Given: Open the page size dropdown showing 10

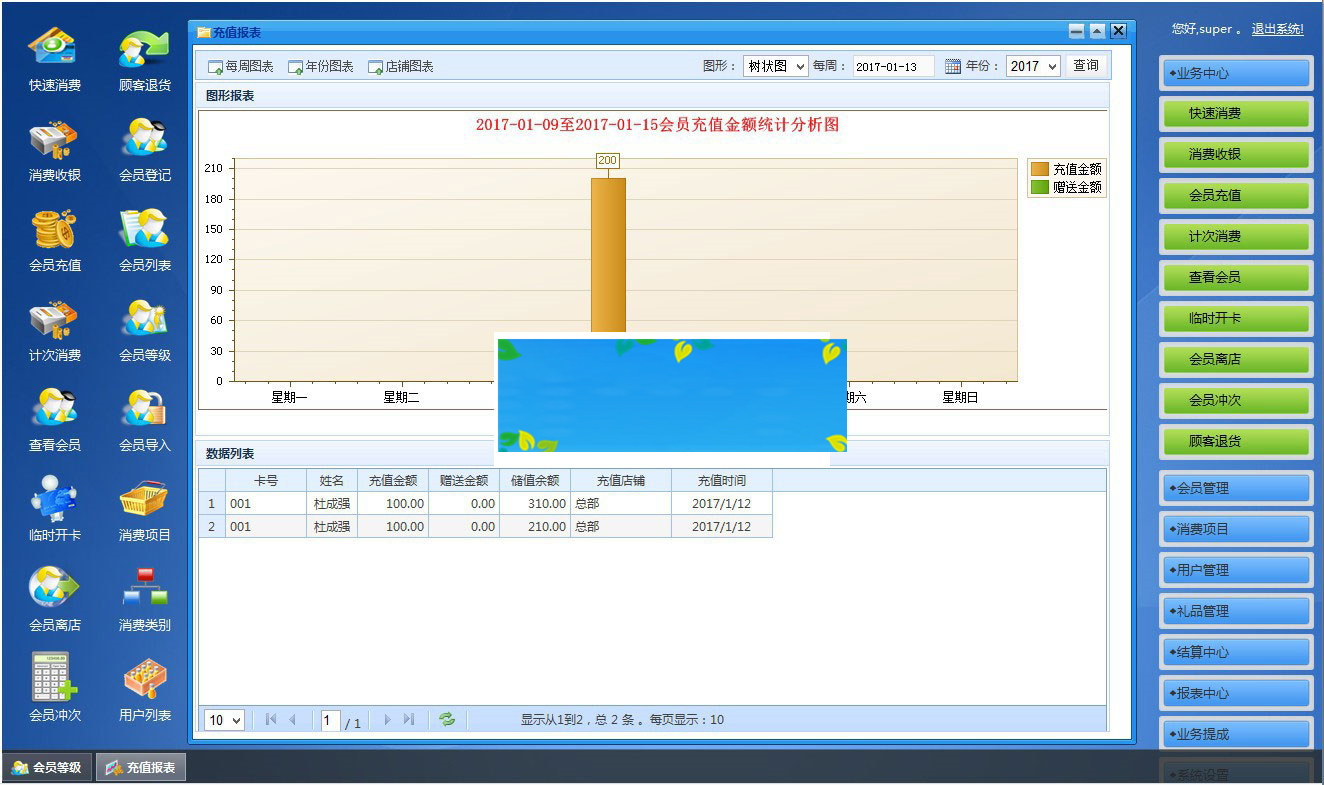Looking at the screenshot, I should pyautogui.click(x=222, y=719).
